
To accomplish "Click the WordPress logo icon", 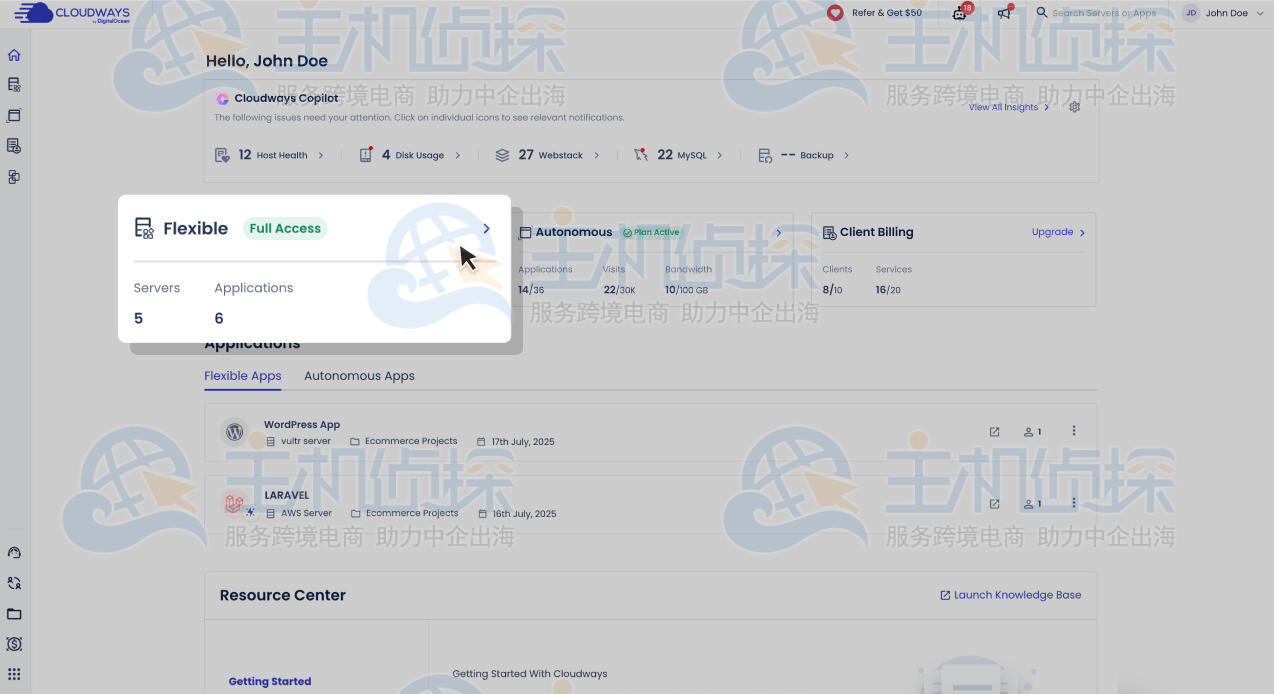I will point(235,432).
